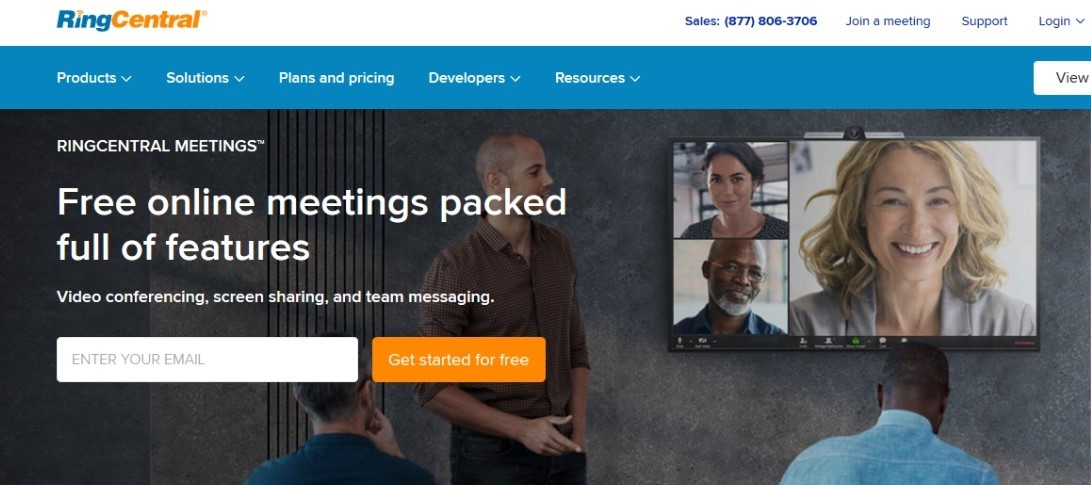Open the Support link
This screenshot has height=485, width=1091.
[985, 21]
